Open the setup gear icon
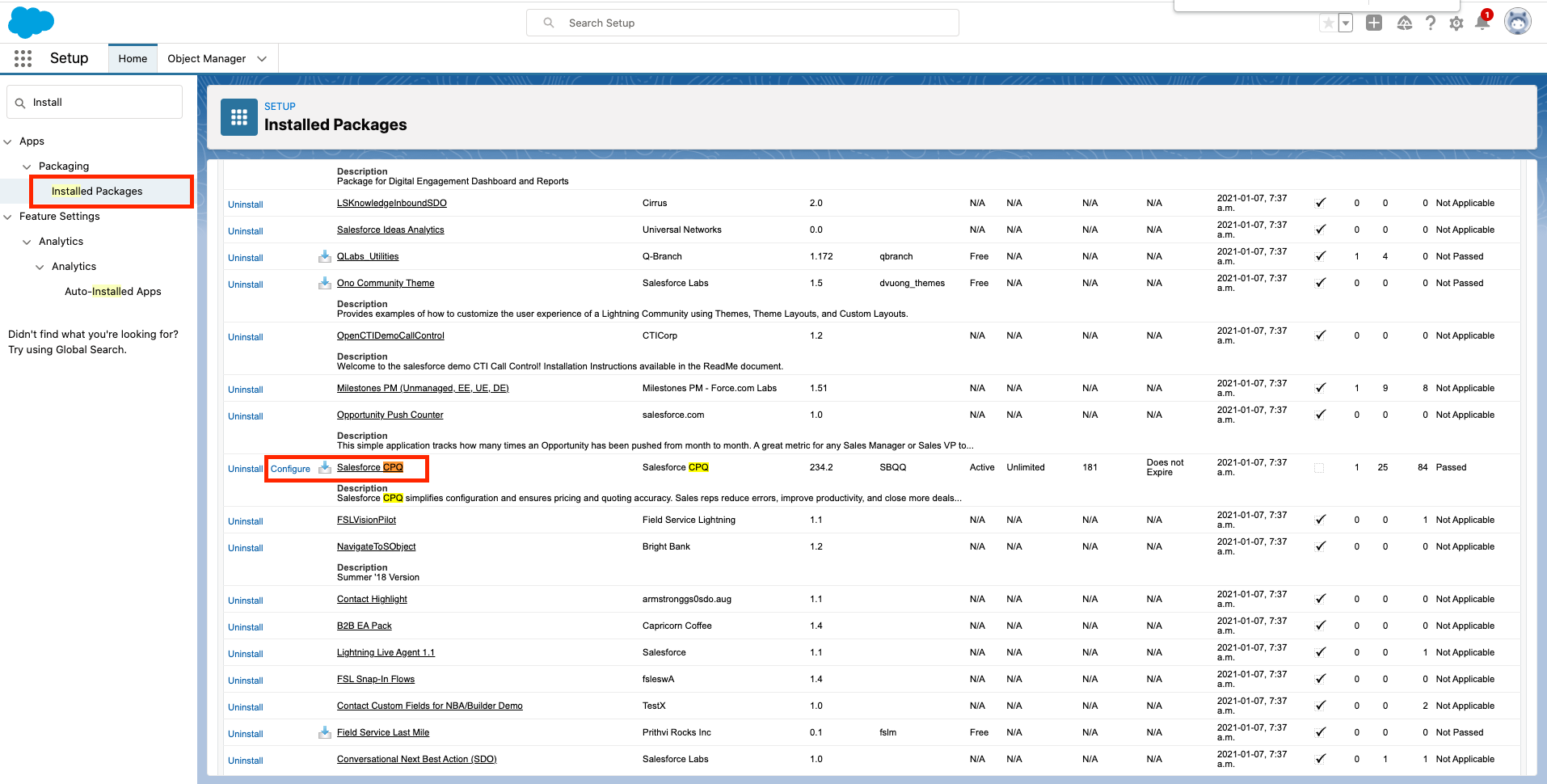This screenshot has width=1547, height=784. pos(1456,23)
